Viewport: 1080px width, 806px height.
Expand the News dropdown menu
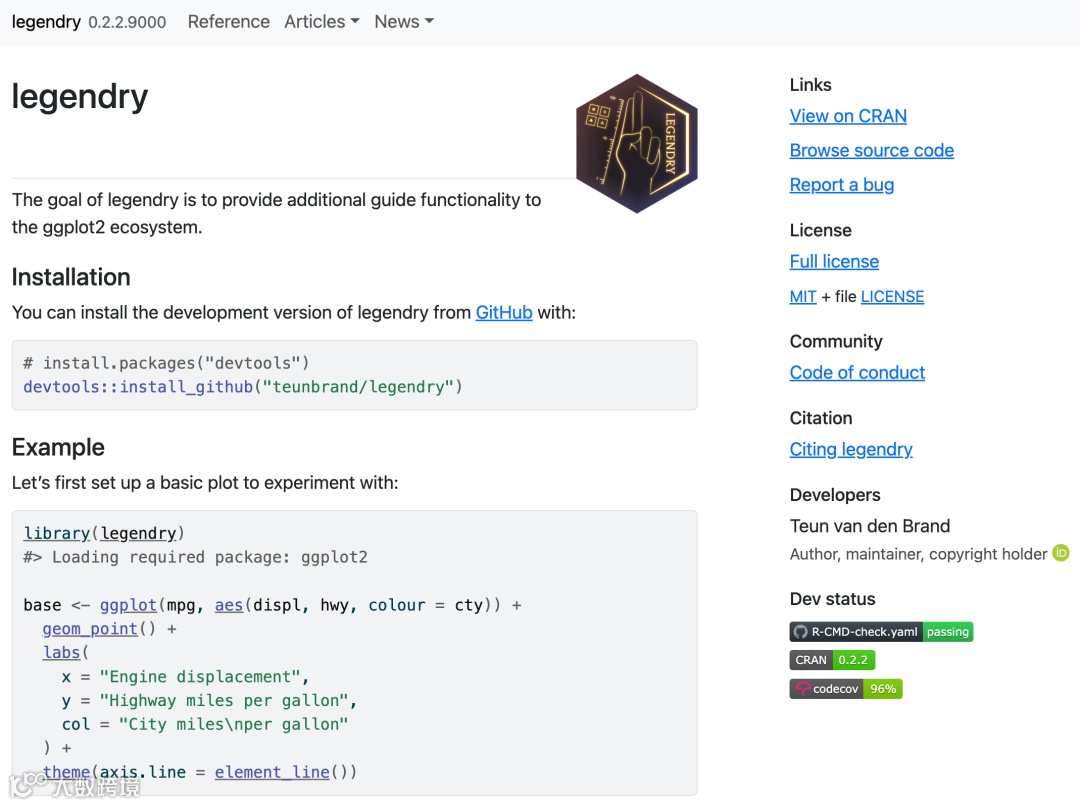(x=403, y=22)
